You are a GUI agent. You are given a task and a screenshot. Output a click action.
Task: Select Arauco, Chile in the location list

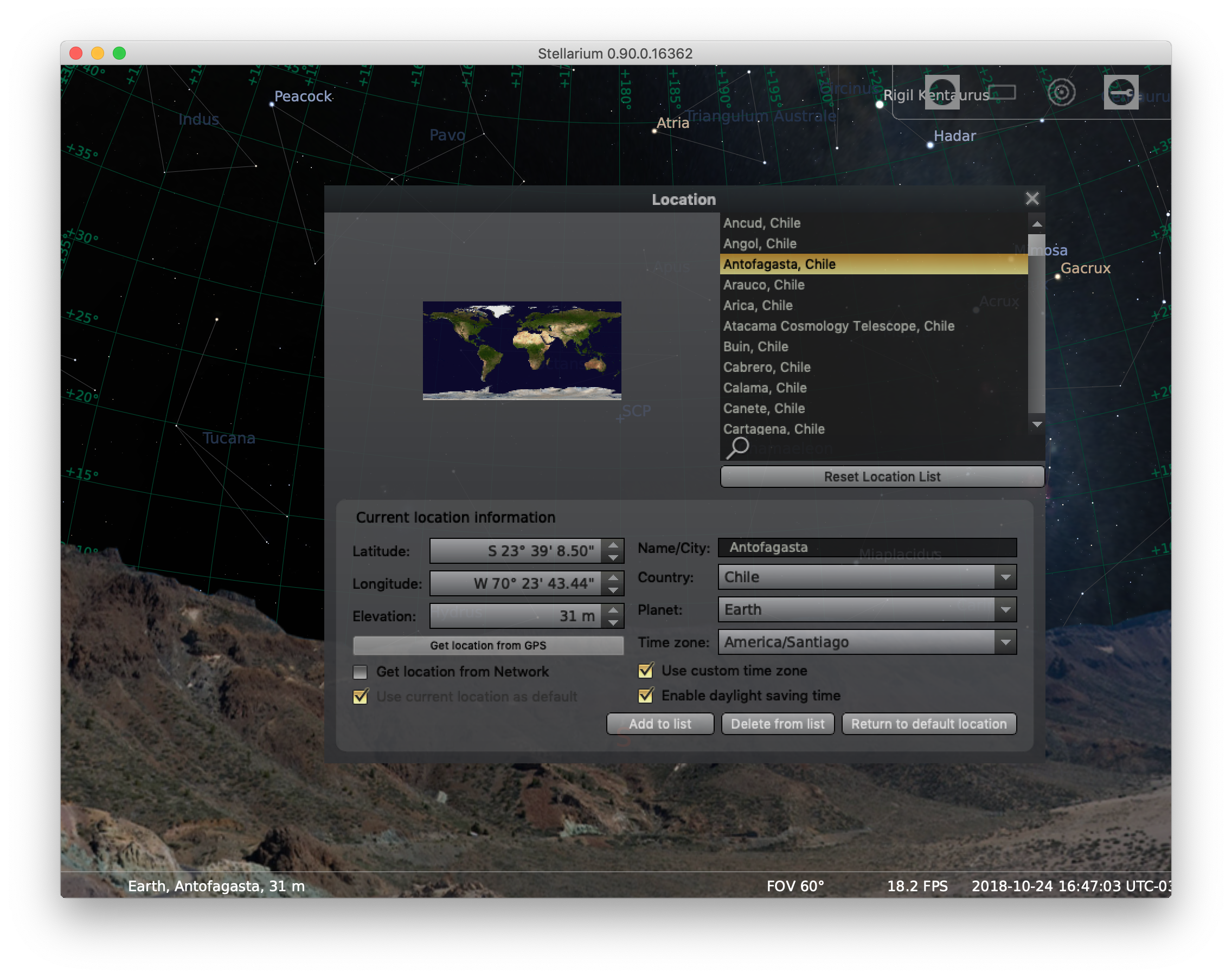(874, 285)
